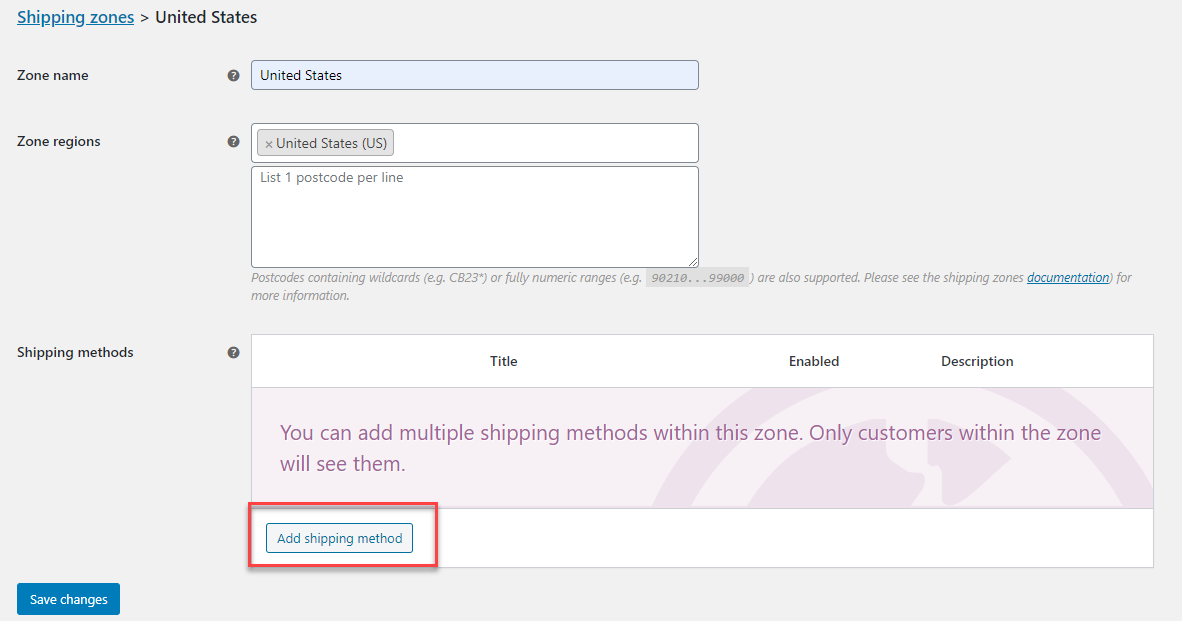Viewport: 1182px width, 621px height.
Task: Click the Description column header
Action: coord(977,361)
